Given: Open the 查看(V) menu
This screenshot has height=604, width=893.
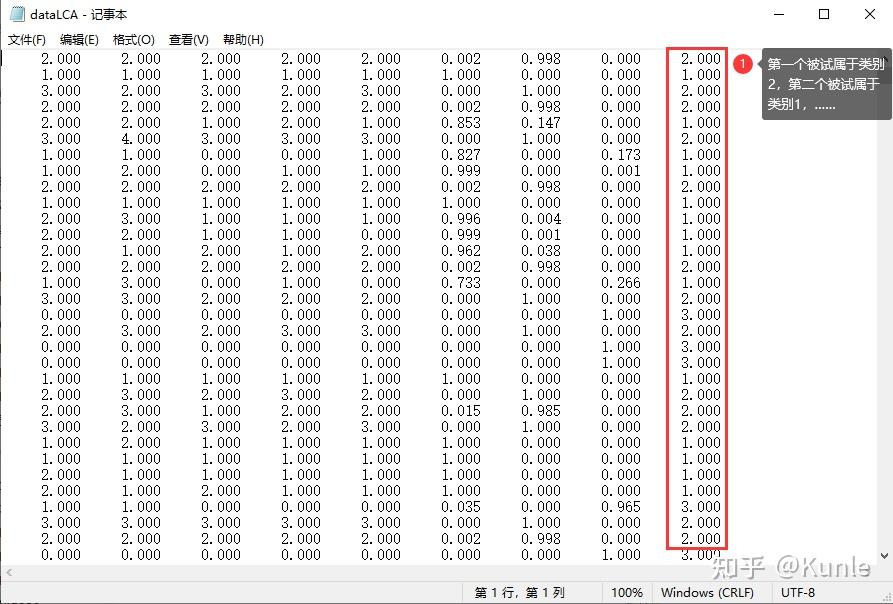Looking at the screenshot, I should pyautogui.click(x=185, y=39).
